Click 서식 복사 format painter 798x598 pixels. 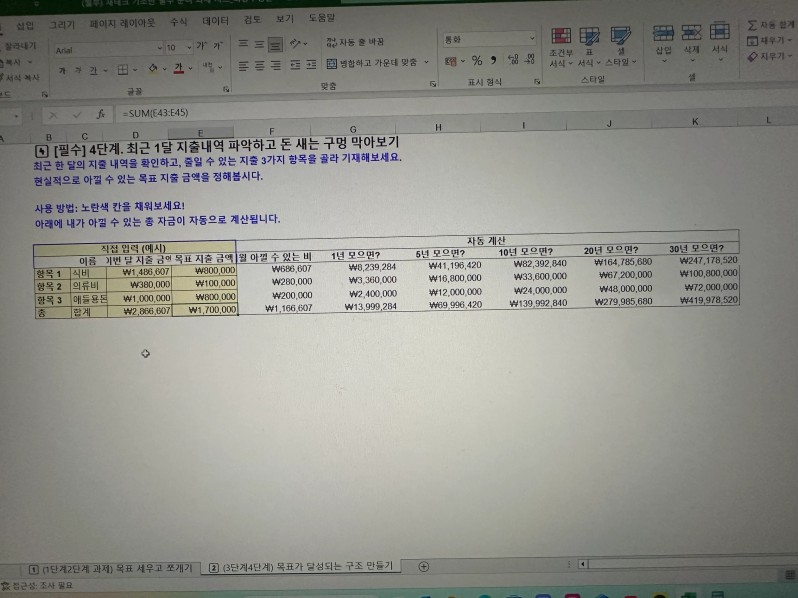pos(20,78)
